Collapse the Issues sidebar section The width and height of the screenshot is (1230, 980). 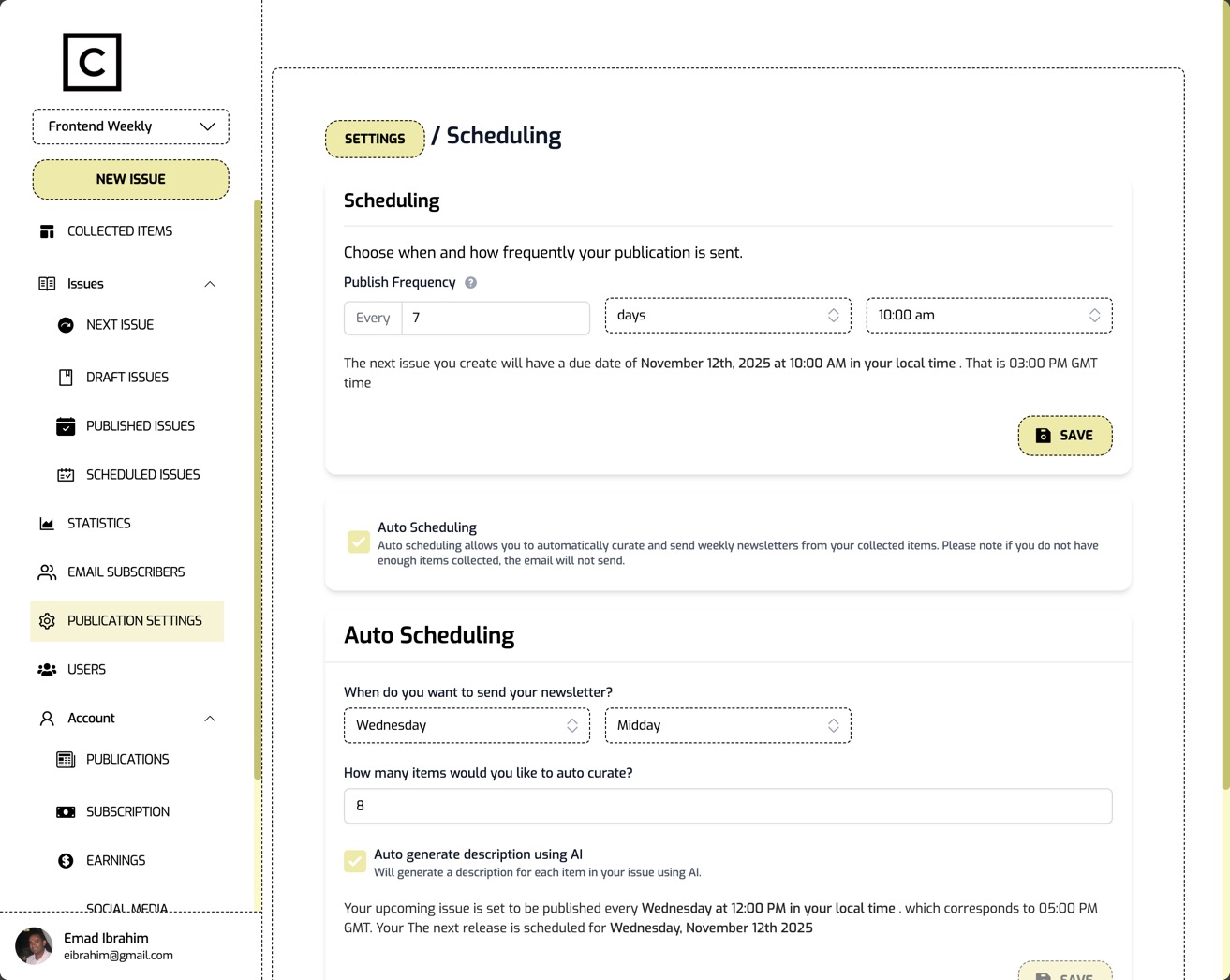210,284
